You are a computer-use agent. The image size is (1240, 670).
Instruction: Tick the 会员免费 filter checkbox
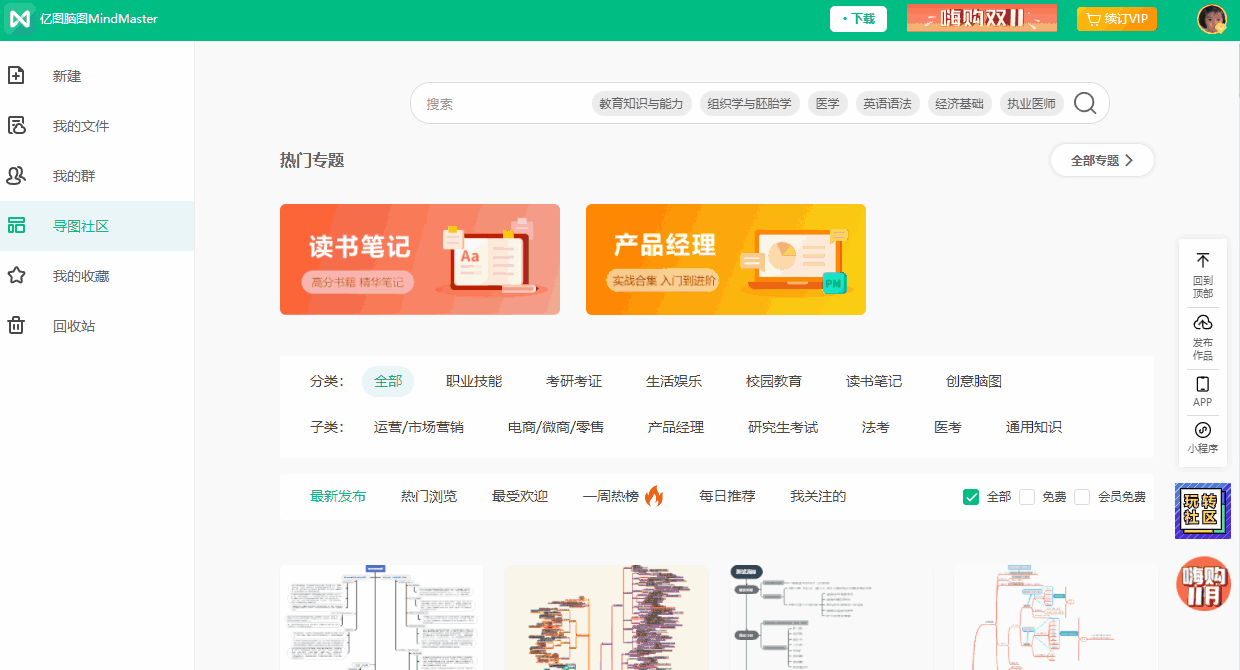1082,497
